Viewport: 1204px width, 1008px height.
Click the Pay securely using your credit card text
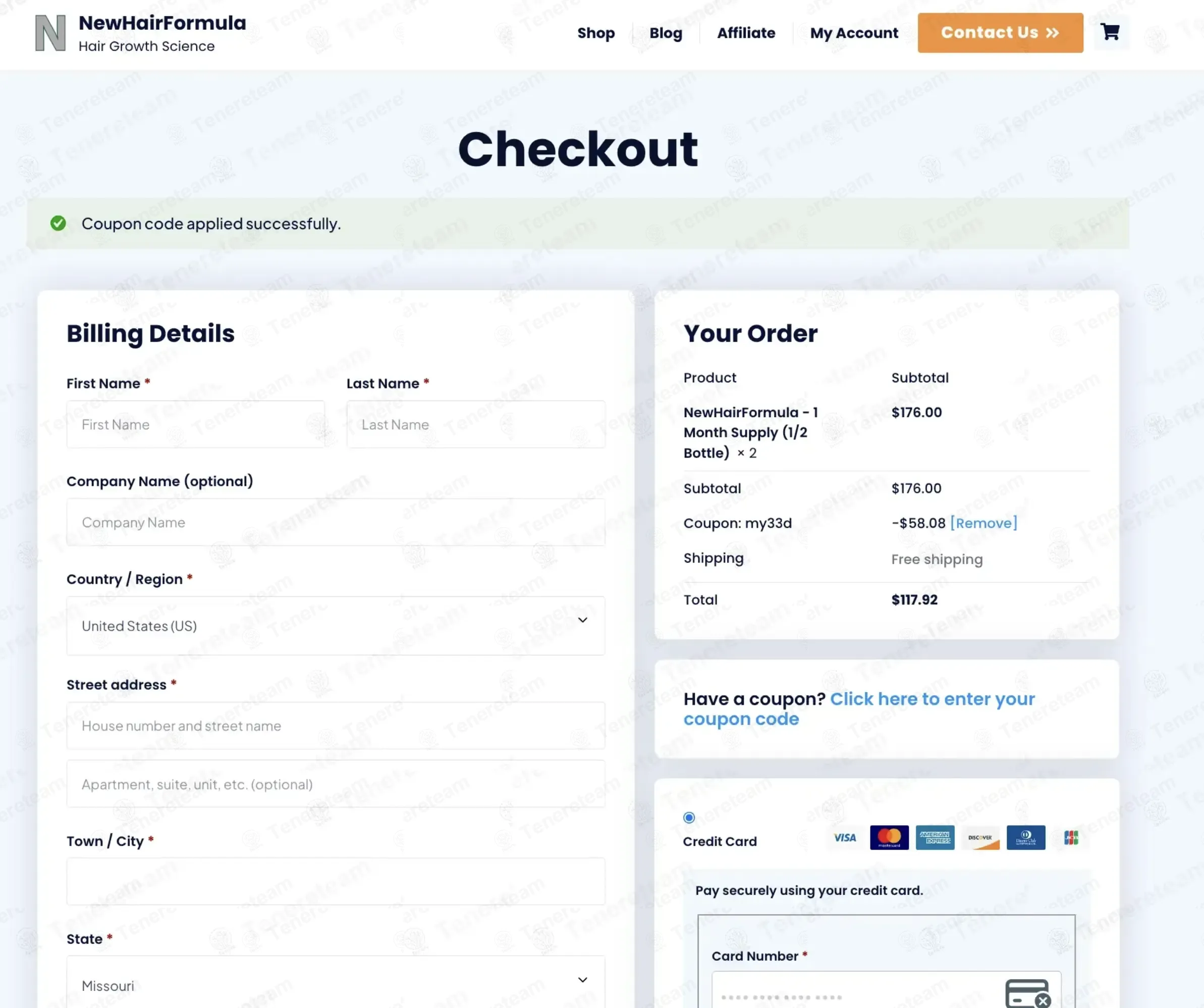click(x=809, y=890)
